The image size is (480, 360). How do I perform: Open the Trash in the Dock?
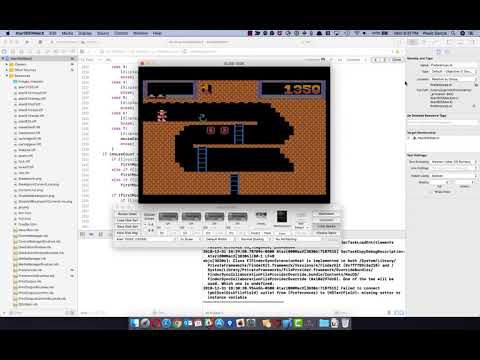(x=345, y=323)
